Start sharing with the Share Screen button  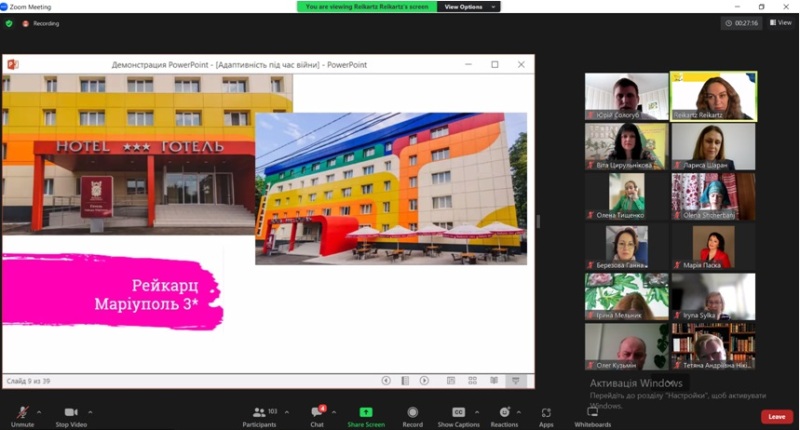(366, 416)
